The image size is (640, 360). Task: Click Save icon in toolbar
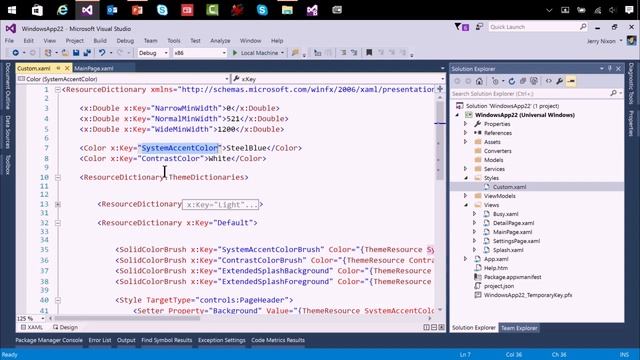click(76, 53)
